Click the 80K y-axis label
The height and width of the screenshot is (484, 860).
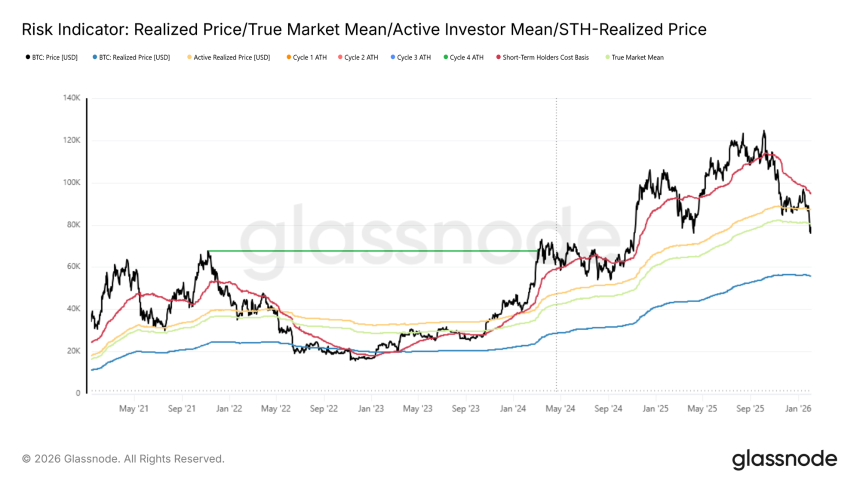click(x=73, y=224)
